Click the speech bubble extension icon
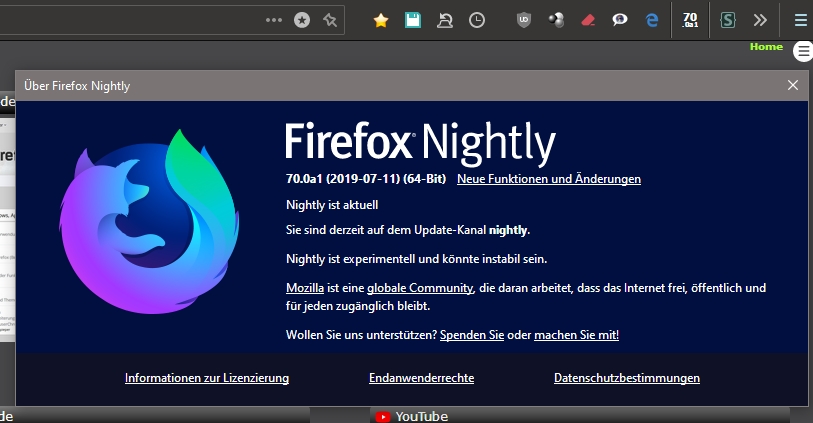 [620, 20]
